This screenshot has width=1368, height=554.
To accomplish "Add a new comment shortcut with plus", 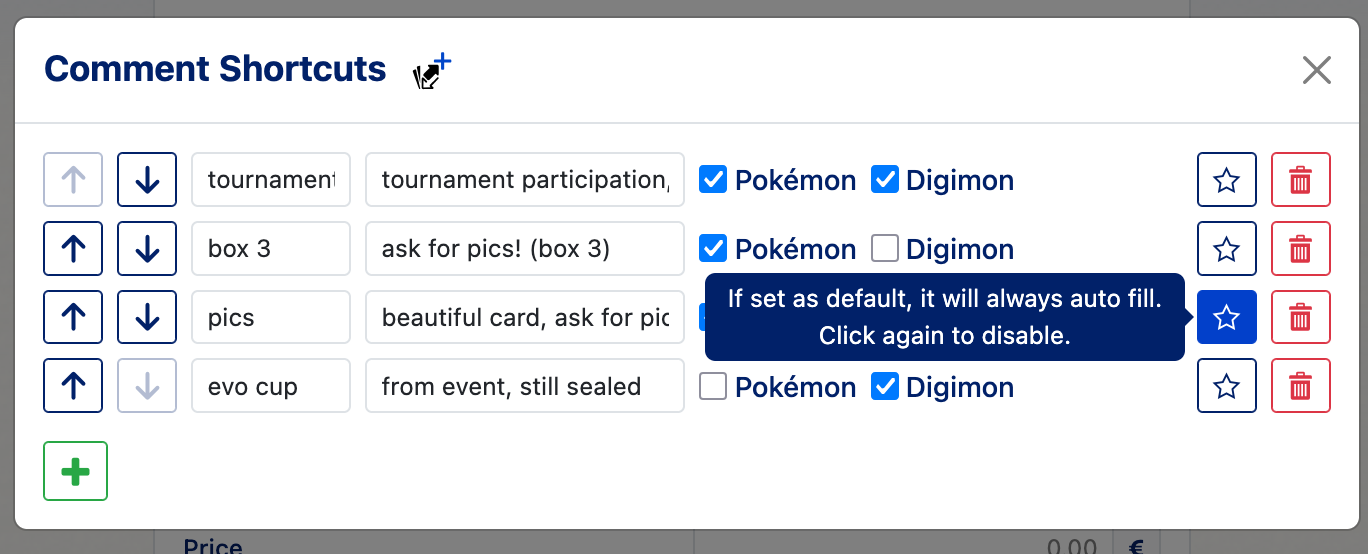I will tap(75, 471).
